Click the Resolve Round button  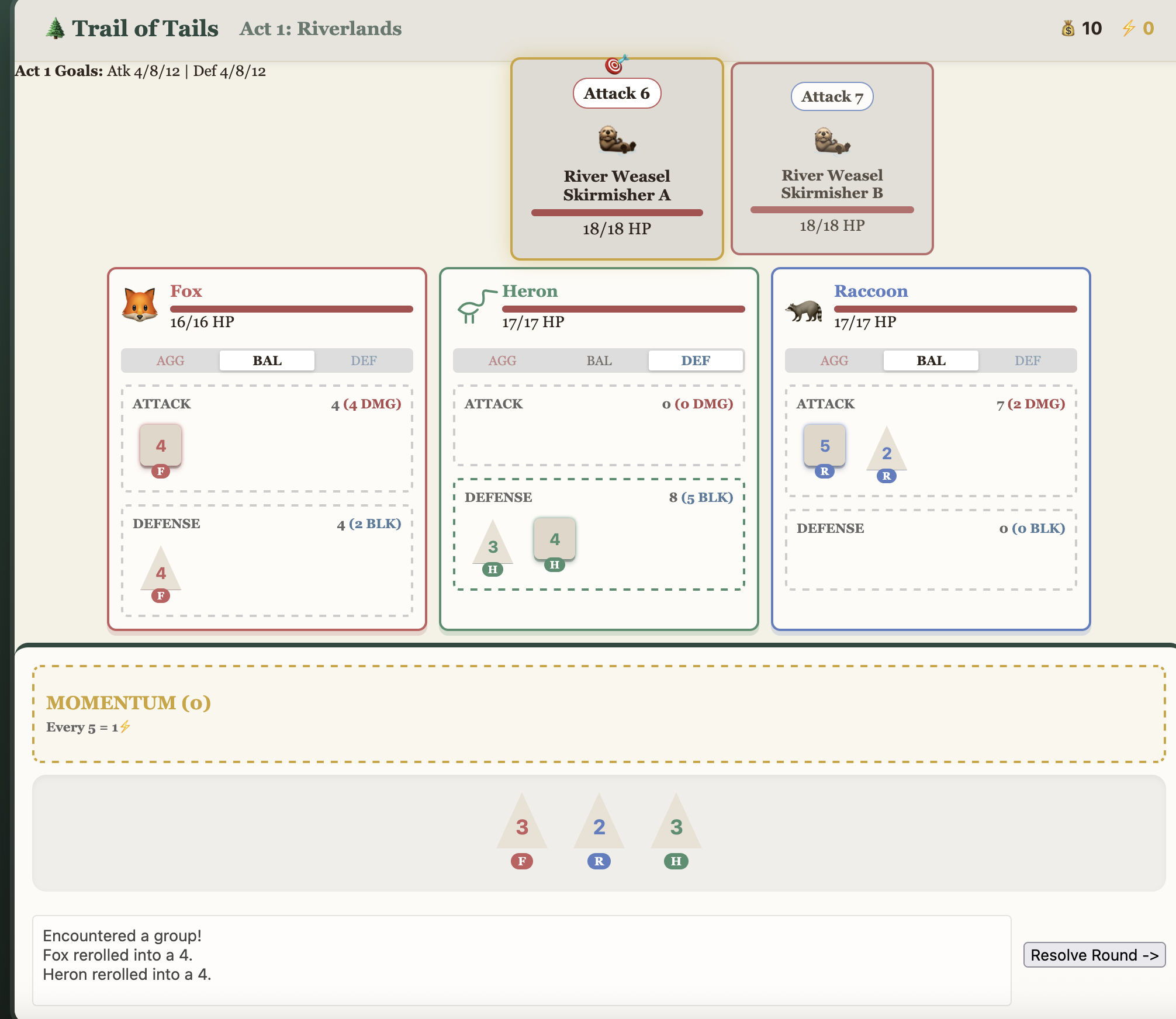pyautogui.click(x=1094, y=955)
